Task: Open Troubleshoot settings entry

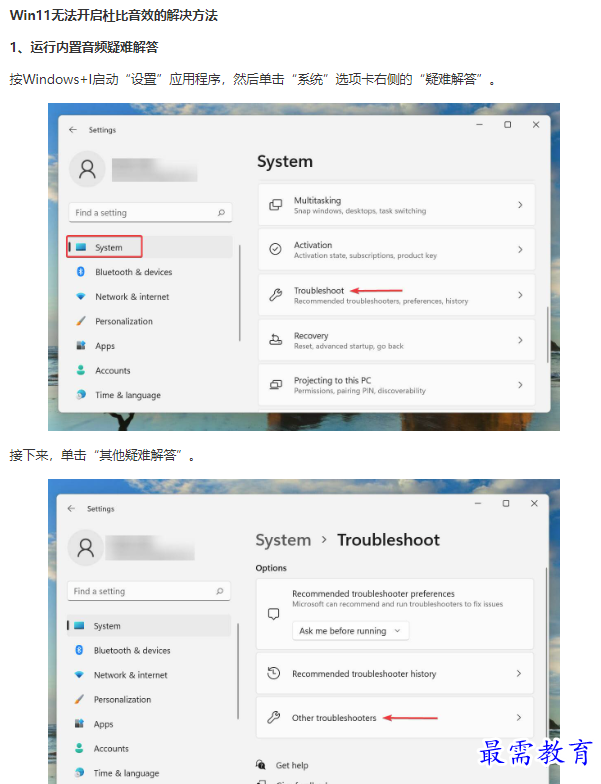Action: point(396,295)
